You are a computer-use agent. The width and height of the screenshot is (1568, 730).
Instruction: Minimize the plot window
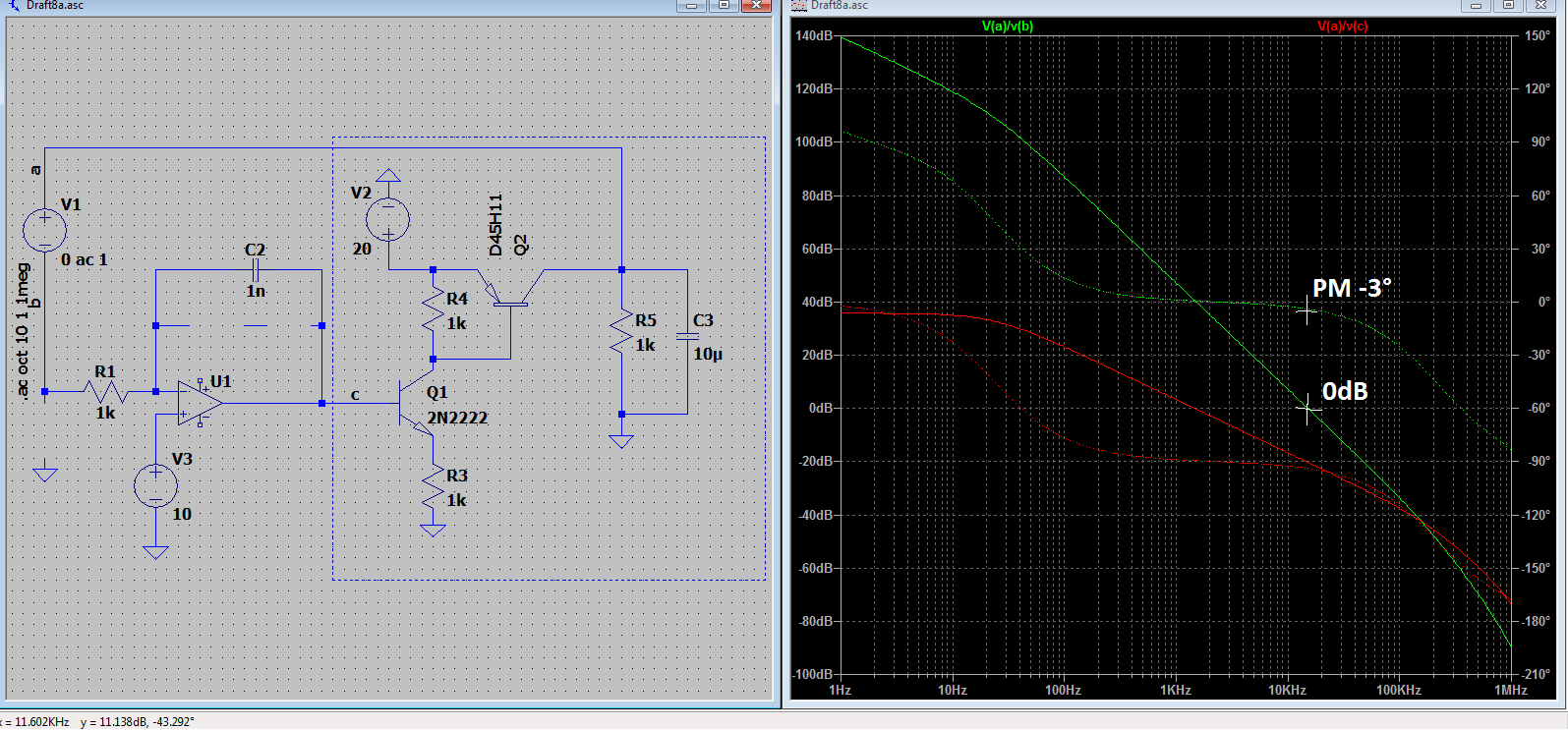click(1477, 5)
